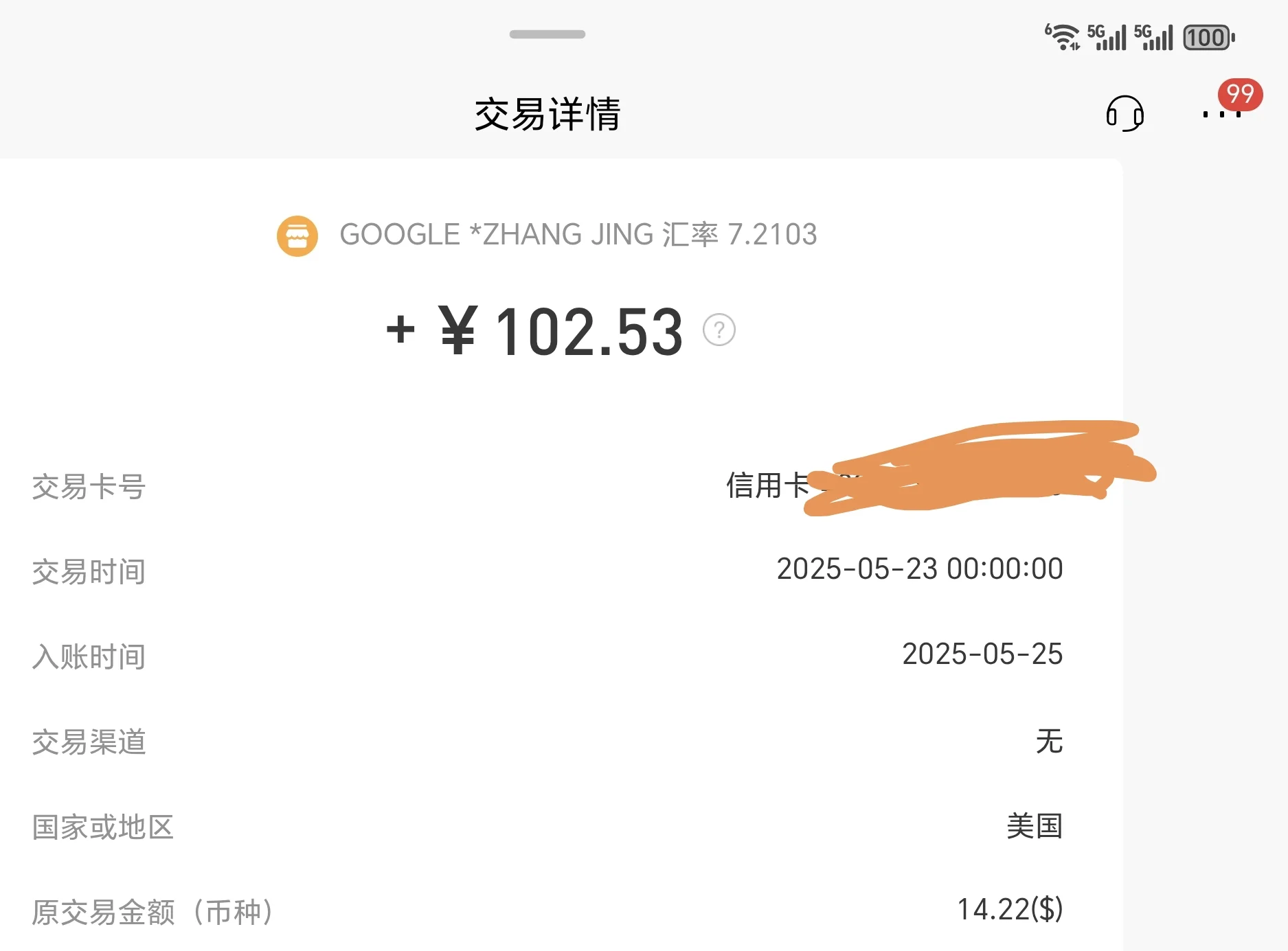This screenshot has width=1288, height=951.
Task: Tap the first 5G signal indicator
Action: [1107, 37]
